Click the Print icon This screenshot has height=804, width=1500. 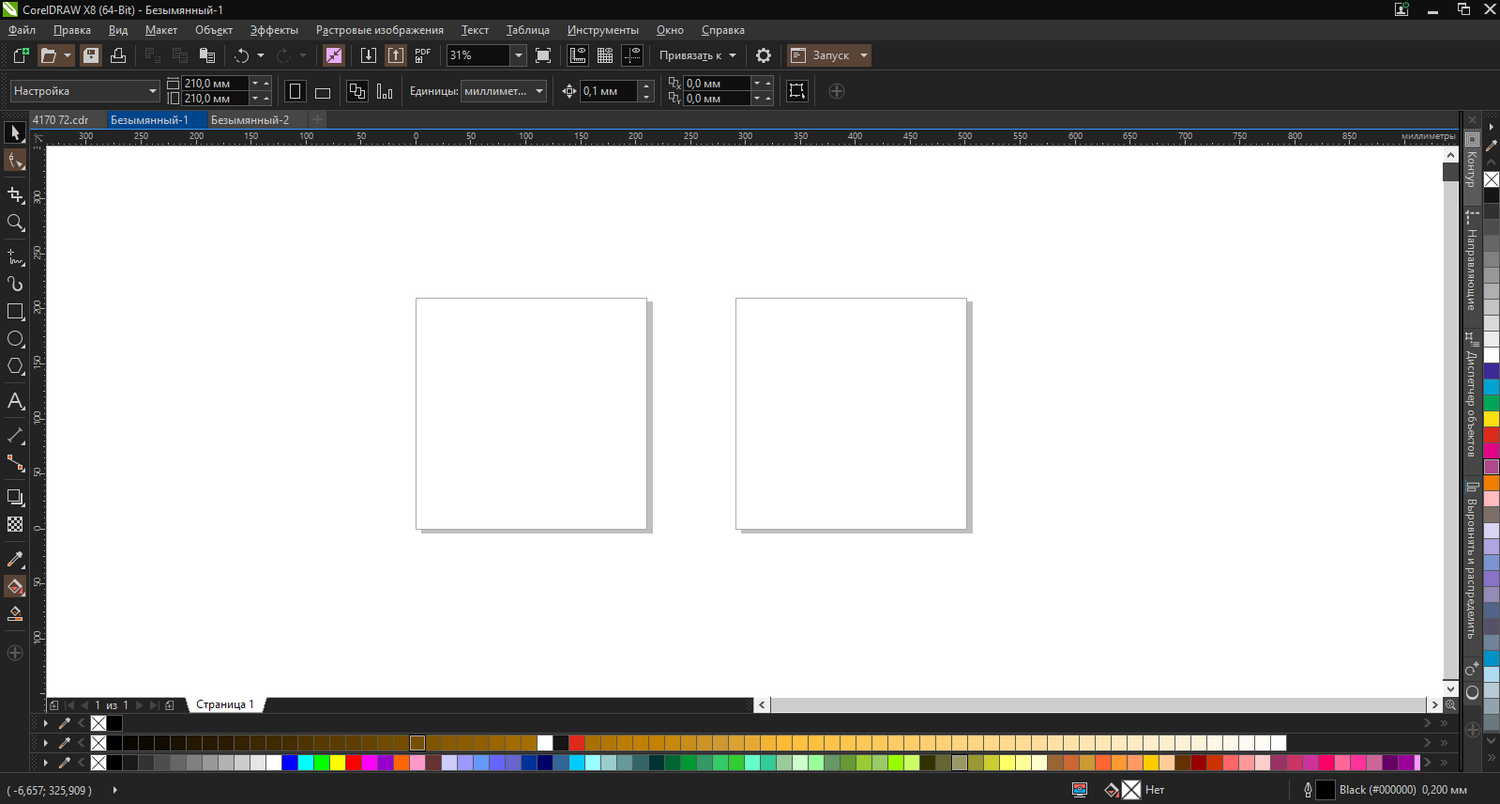(x=118, y=56)
